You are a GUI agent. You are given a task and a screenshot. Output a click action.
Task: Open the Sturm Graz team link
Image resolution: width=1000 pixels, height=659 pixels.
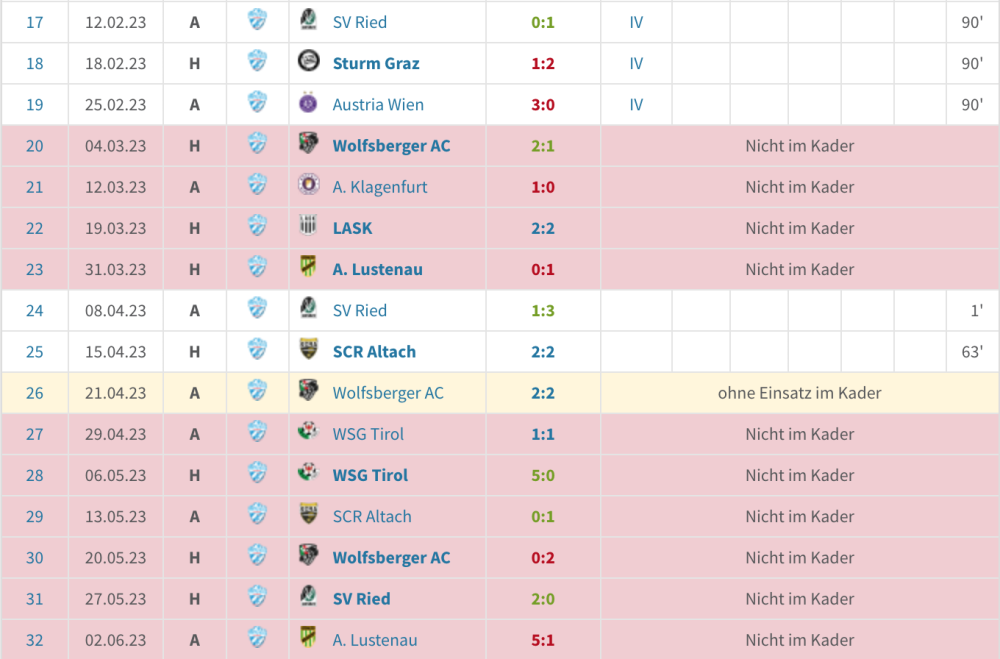[376, 63]
